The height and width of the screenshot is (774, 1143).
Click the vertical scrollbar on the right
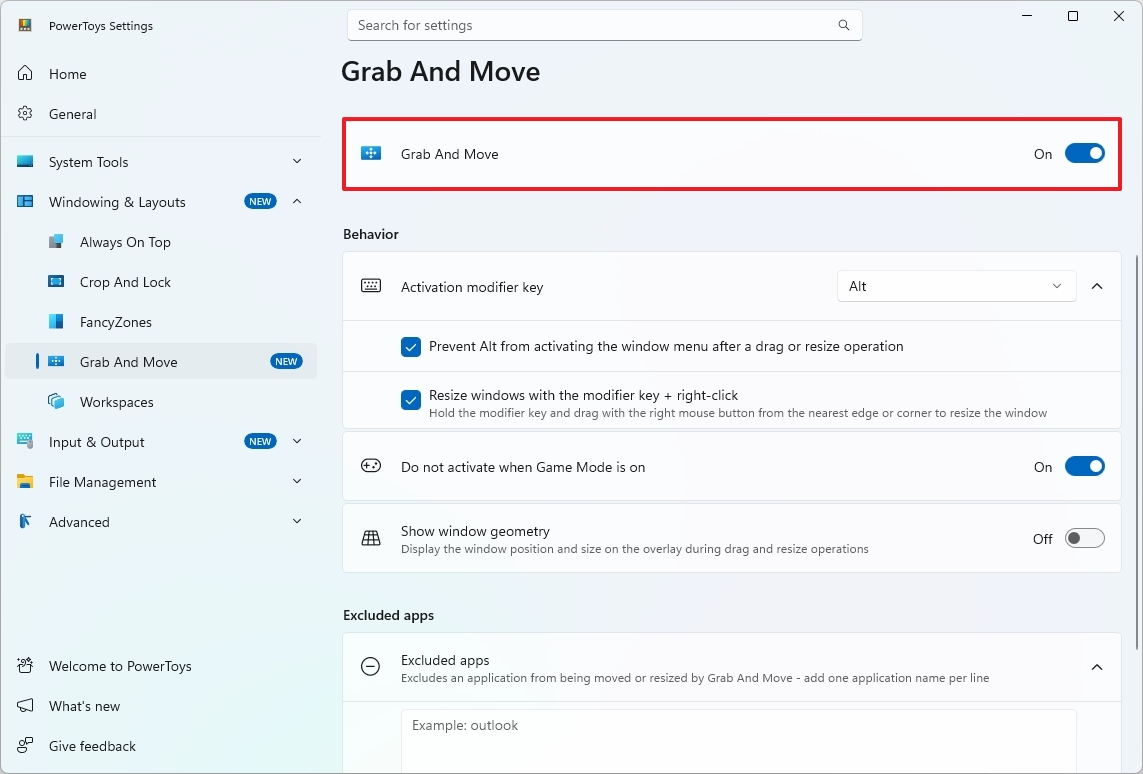click(1137, 452)
